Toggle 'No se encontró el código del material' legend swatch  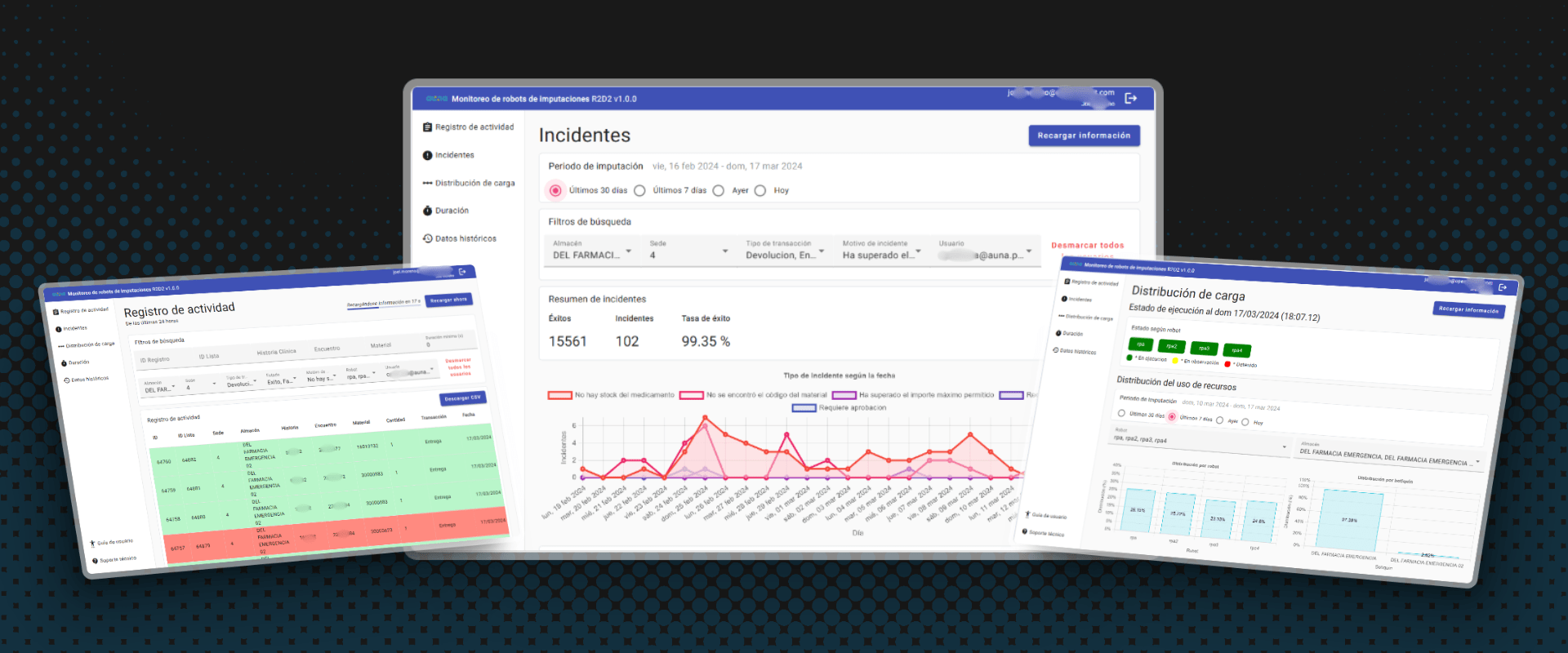click(691, 395)
